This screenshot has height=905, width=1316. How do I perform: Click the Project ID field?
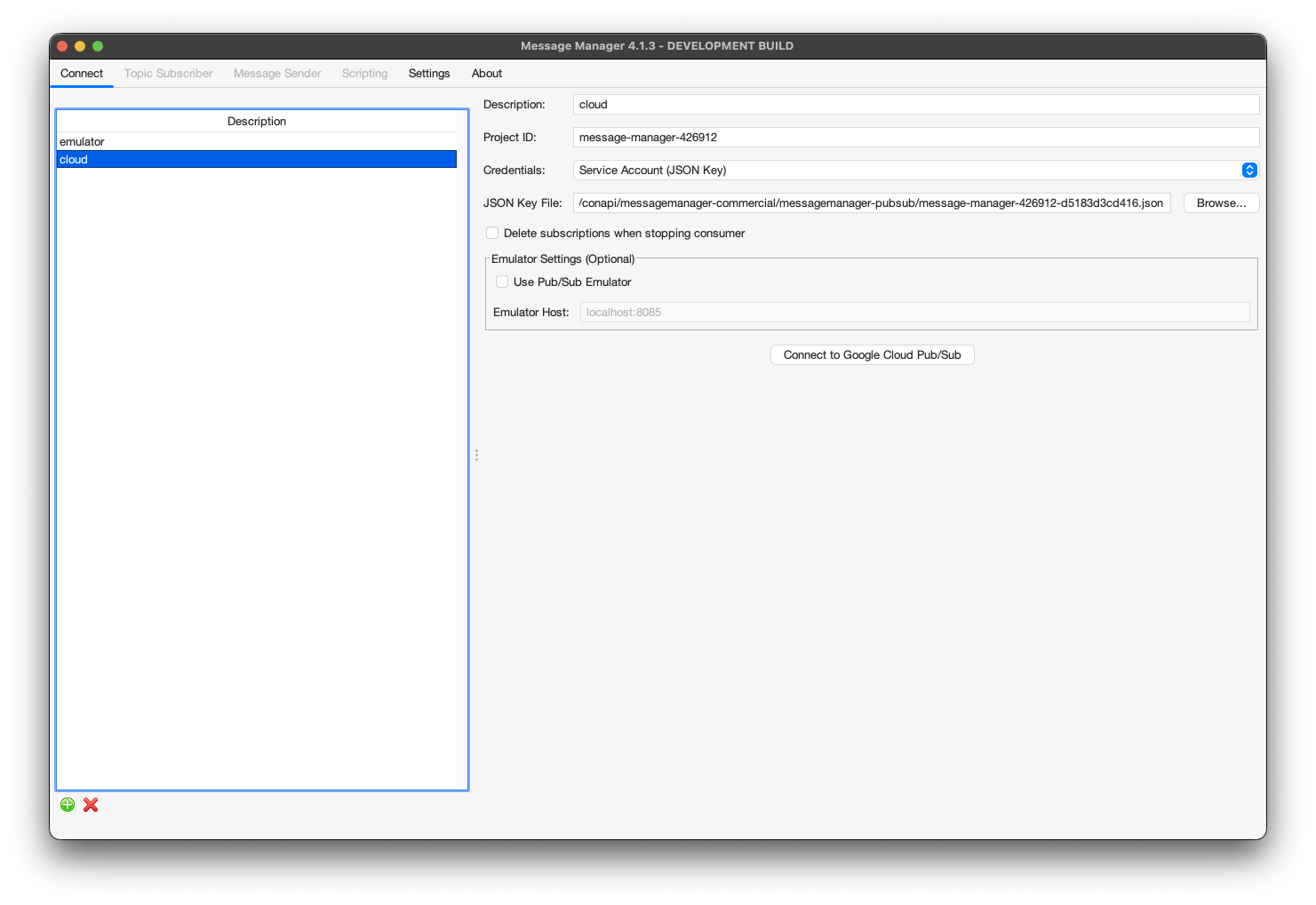pos(915,137)
